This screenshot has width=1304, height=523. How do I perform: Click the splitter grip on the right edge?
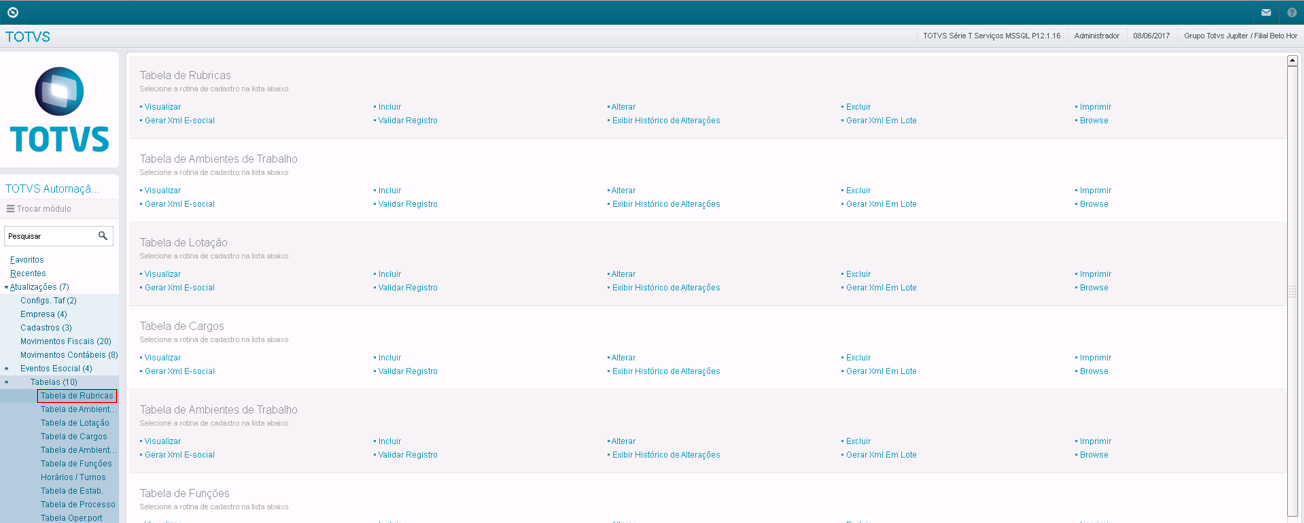[x=1292, y=292]
